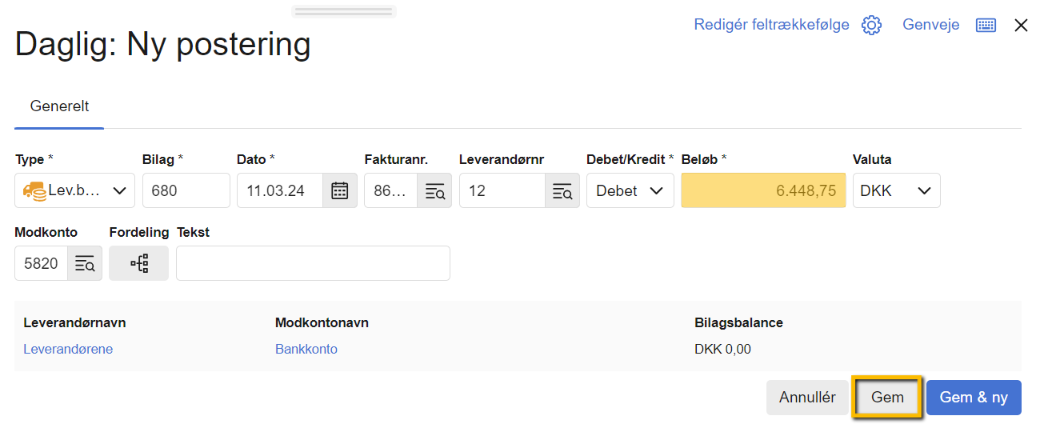Open the Fordeling distribution icon

pyautogui.click(x=139, y=264)
